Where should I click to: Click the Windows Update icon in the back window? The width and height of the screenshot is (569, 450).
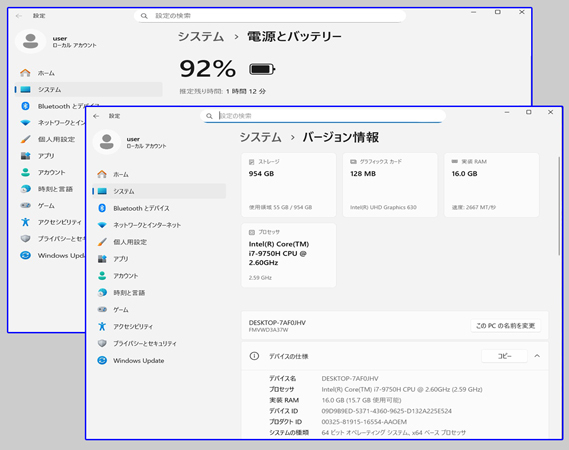click(x=25, y=255)
